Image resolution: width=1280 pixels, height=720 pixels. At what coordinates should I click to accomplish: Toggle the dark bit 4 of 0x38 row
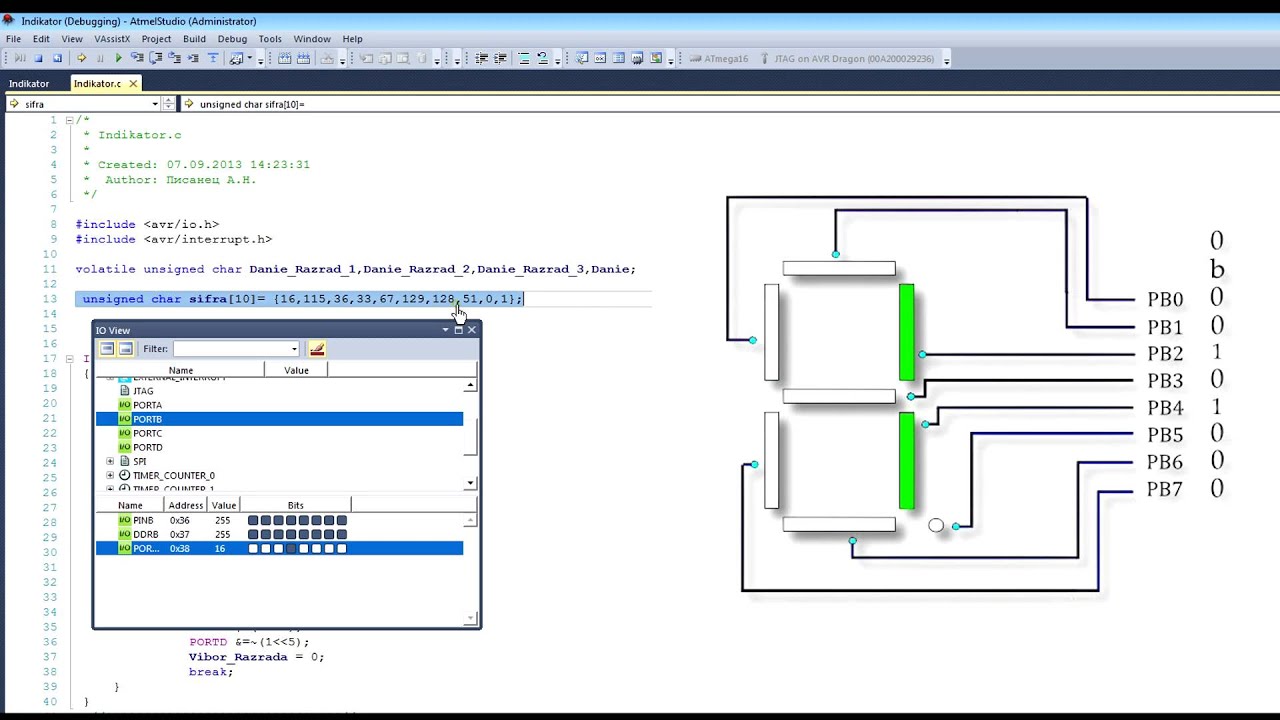[x=292, y=548]
